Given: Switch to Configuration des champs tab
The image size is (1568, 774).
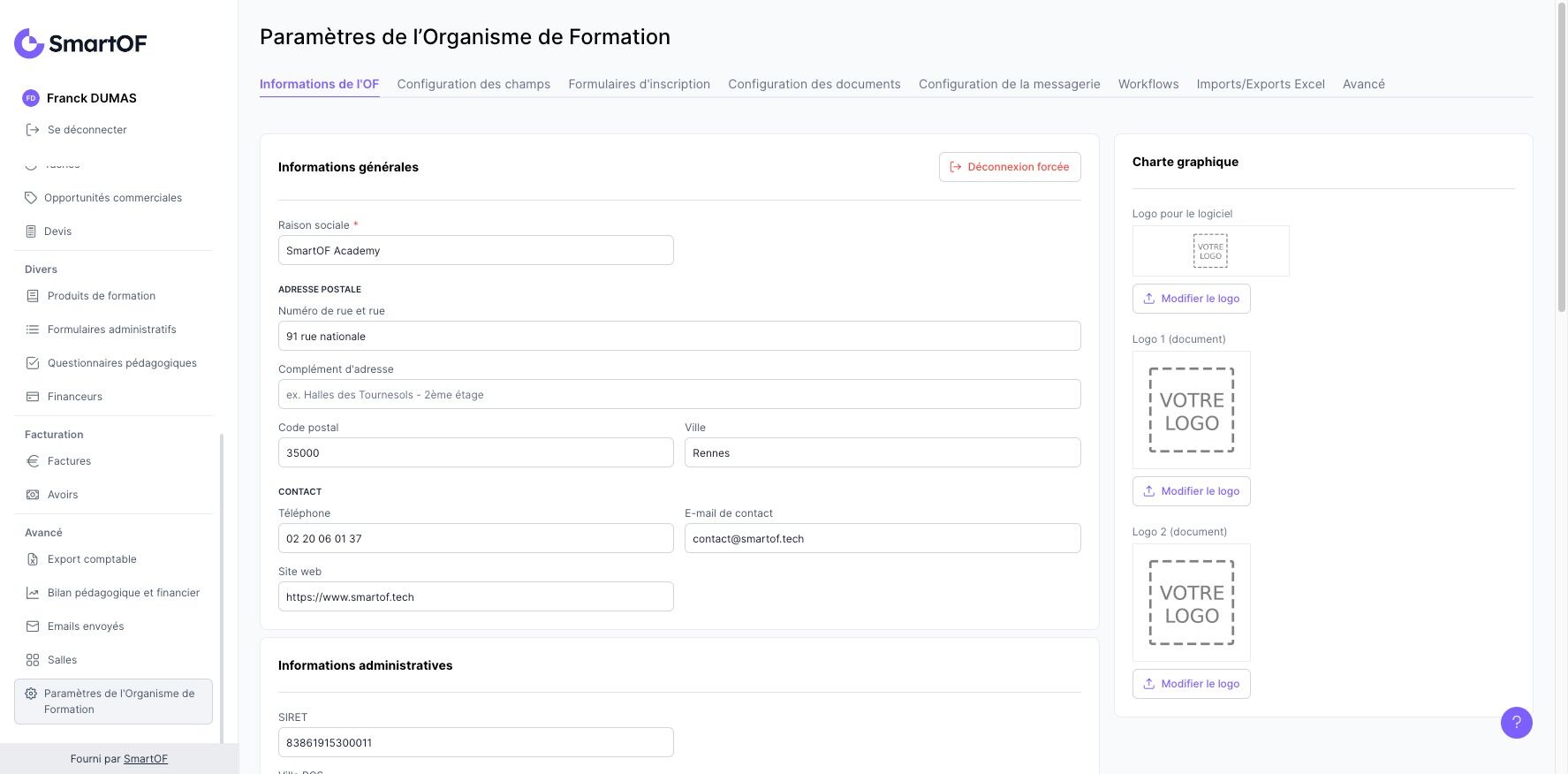Looking at the screenshot, I should pos(473,84).
